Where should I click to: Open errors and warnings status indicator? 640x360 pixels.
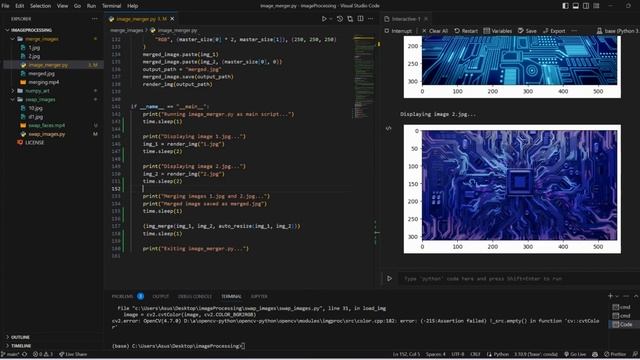[43, 354]
